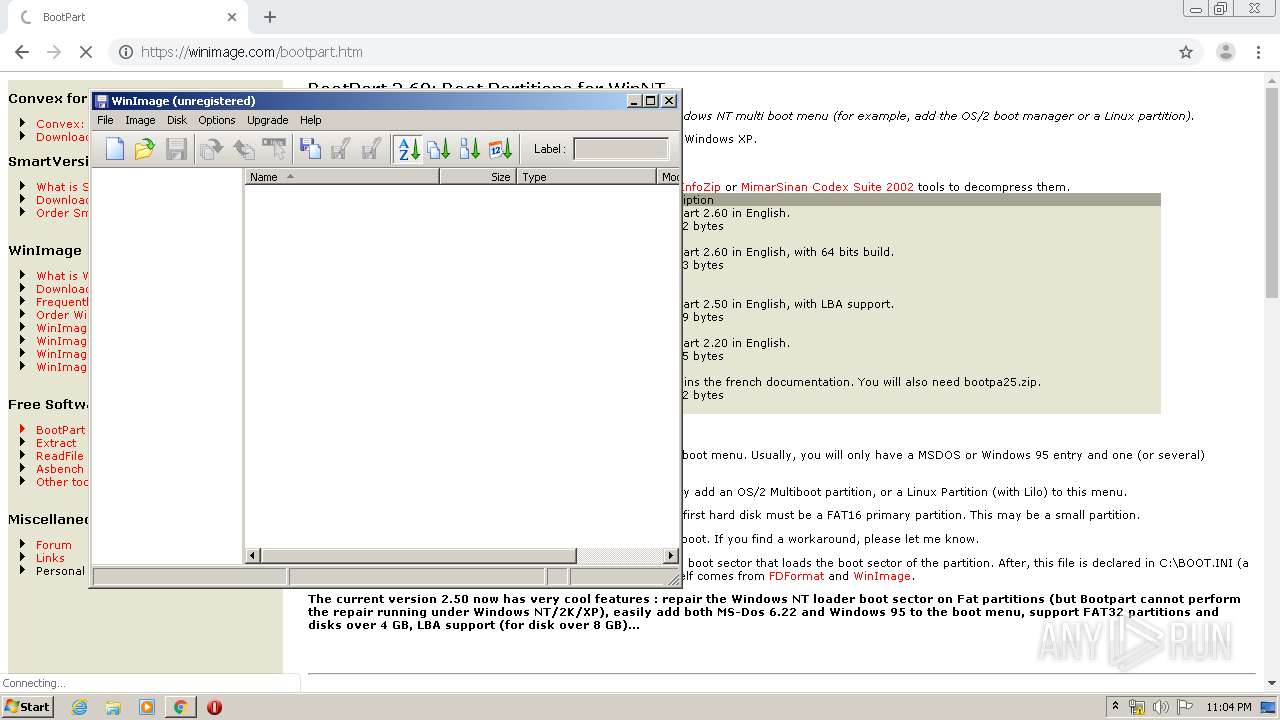Select the BootPart browser tab

click(x=126, y=17)
